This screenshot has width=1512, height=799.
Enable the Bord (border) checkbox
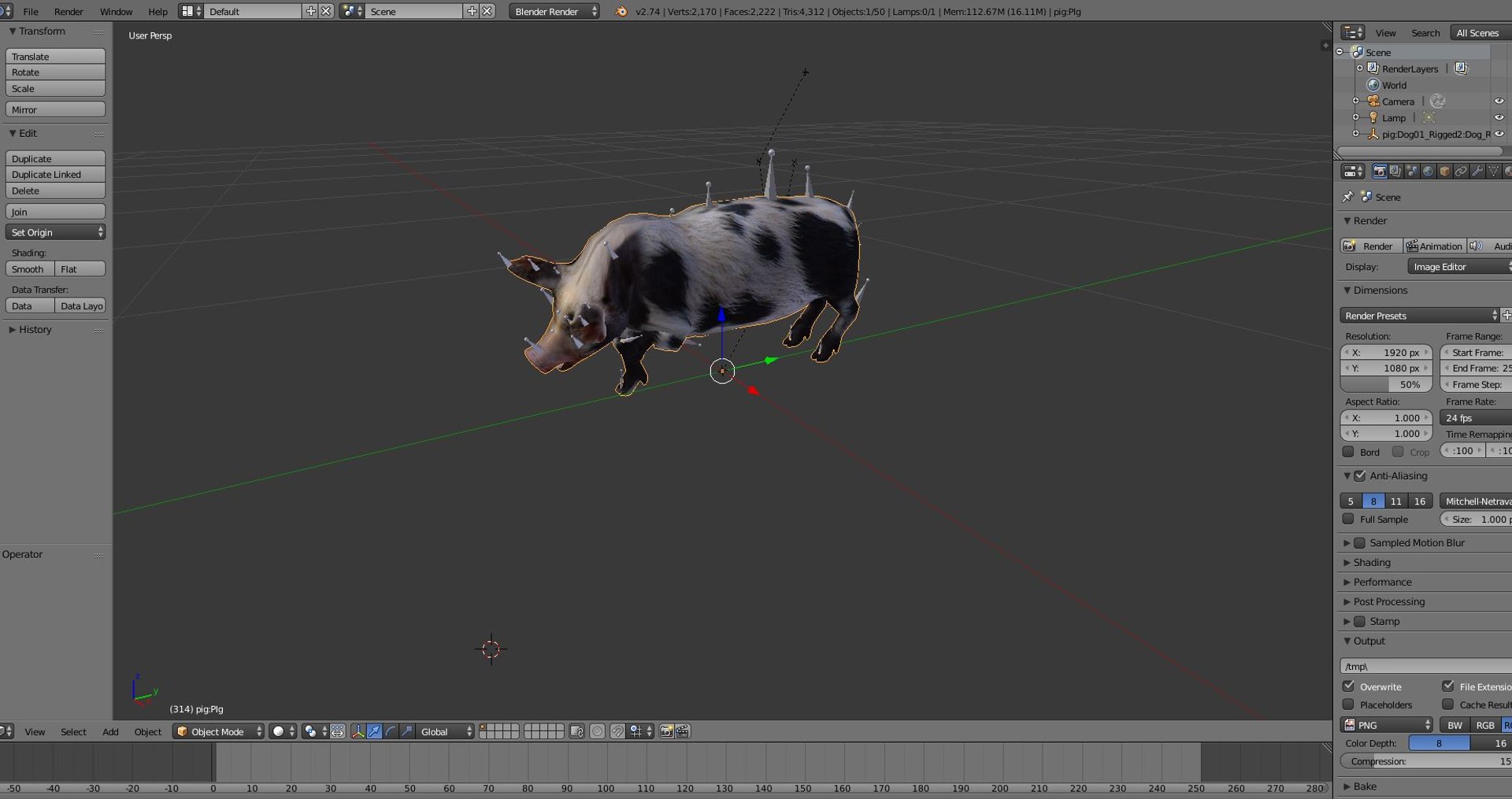coord(1348,452)
